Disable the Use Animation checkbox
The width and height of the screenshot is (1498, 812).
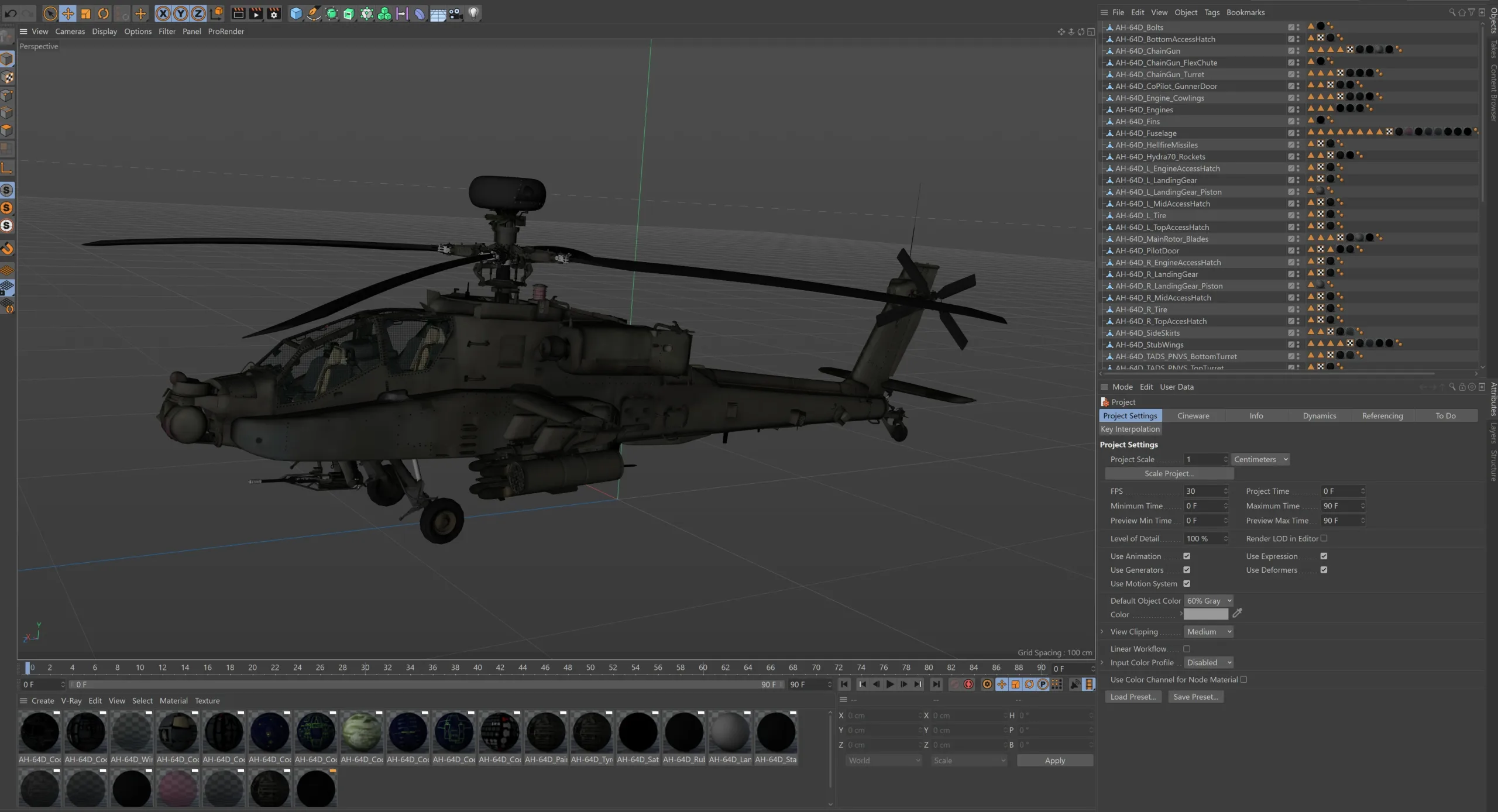coord(1187,556)
